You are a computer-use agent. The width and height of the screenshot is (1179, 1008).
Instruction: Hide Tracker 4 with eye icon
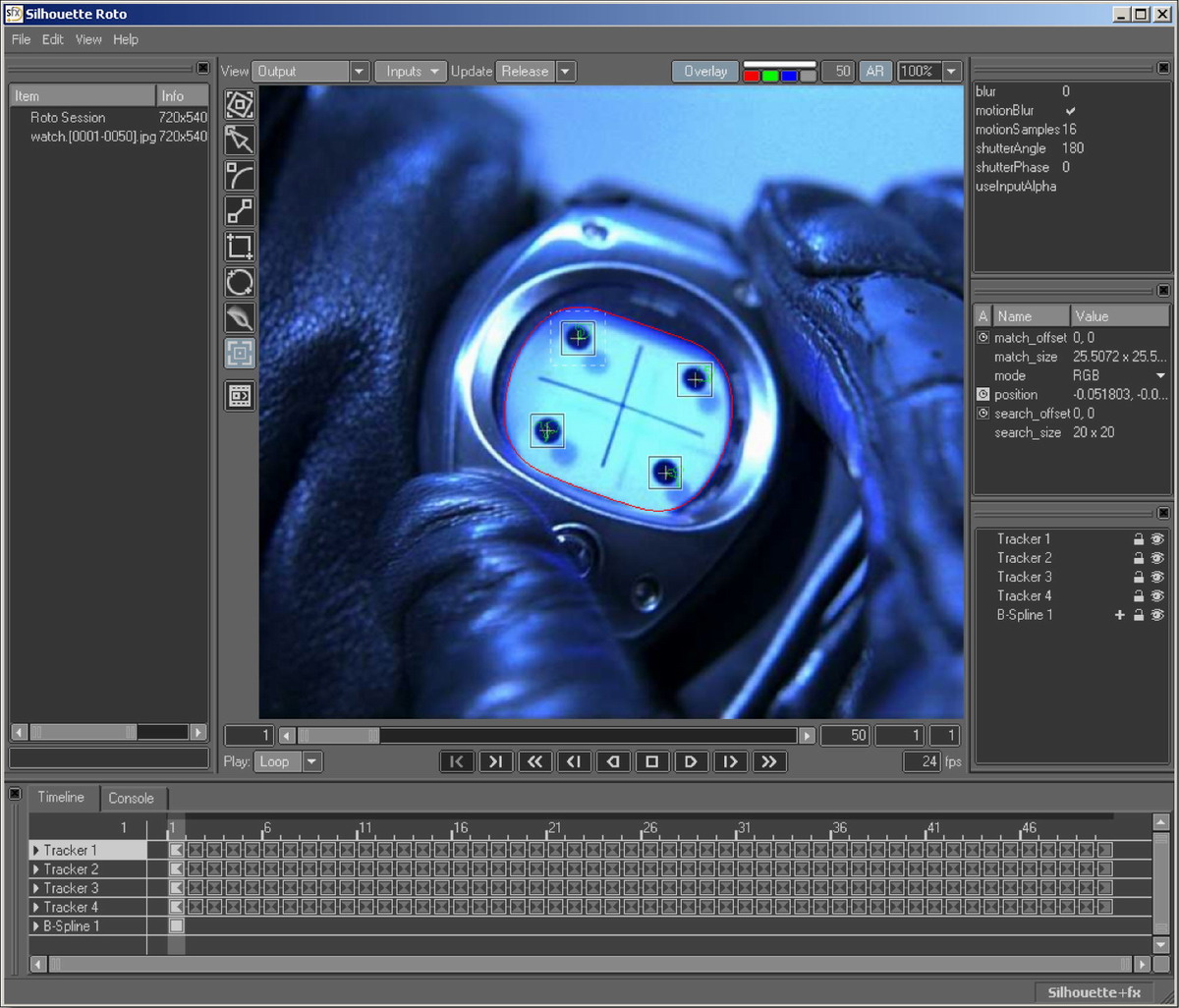1157,596
